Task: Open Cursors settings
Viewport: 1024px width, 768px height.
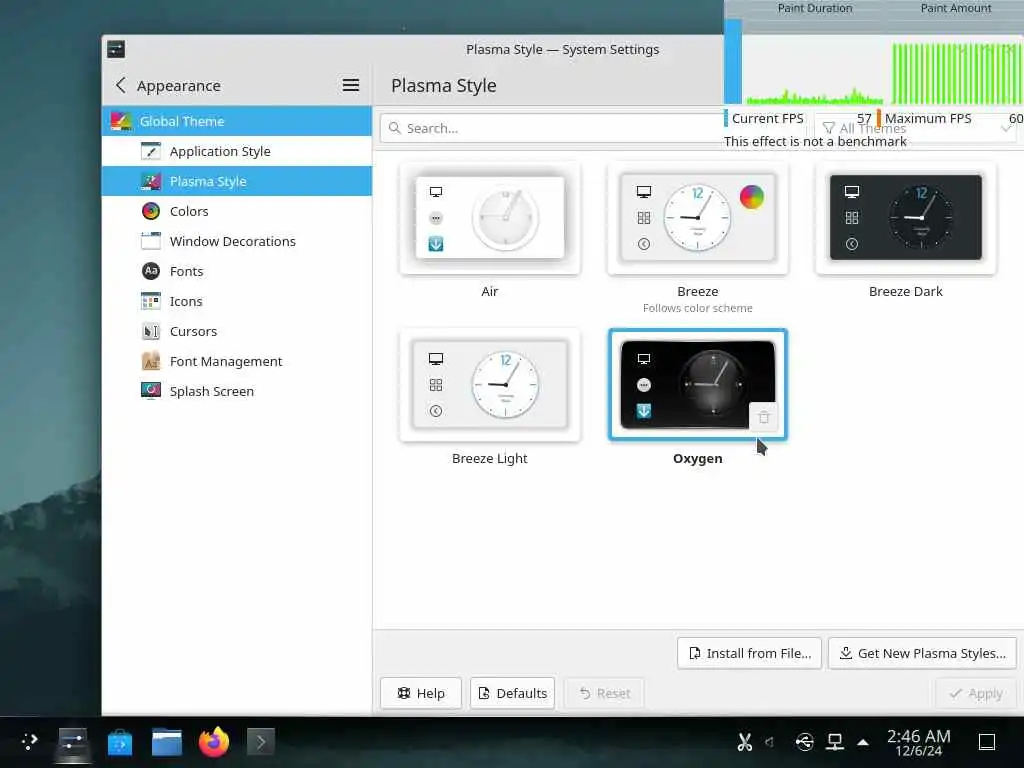Action: (236, 332)
